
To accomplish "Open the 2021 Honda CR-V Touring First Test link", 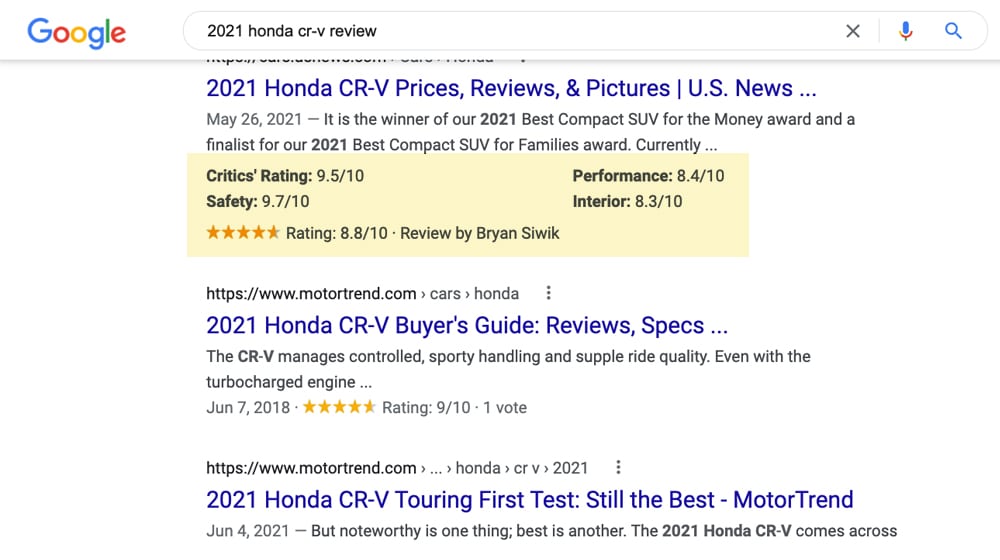I will tap(529, 499).
